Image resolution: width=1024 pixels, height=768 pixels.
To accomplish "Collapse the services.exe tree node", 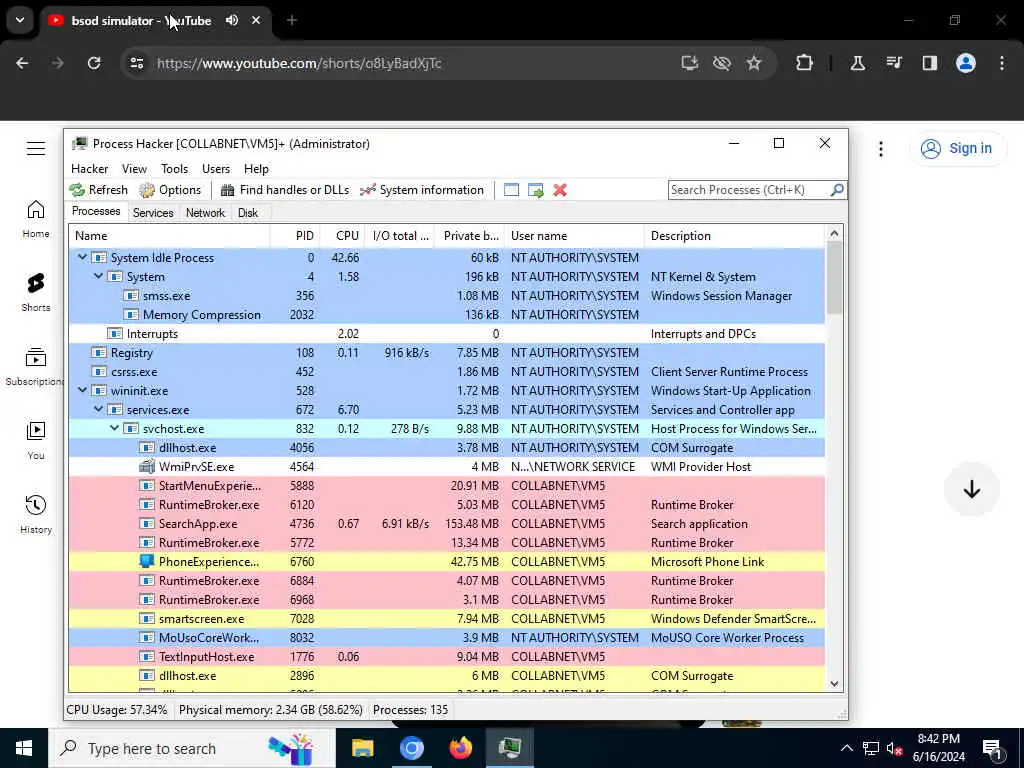I will (x=99, y=409).
